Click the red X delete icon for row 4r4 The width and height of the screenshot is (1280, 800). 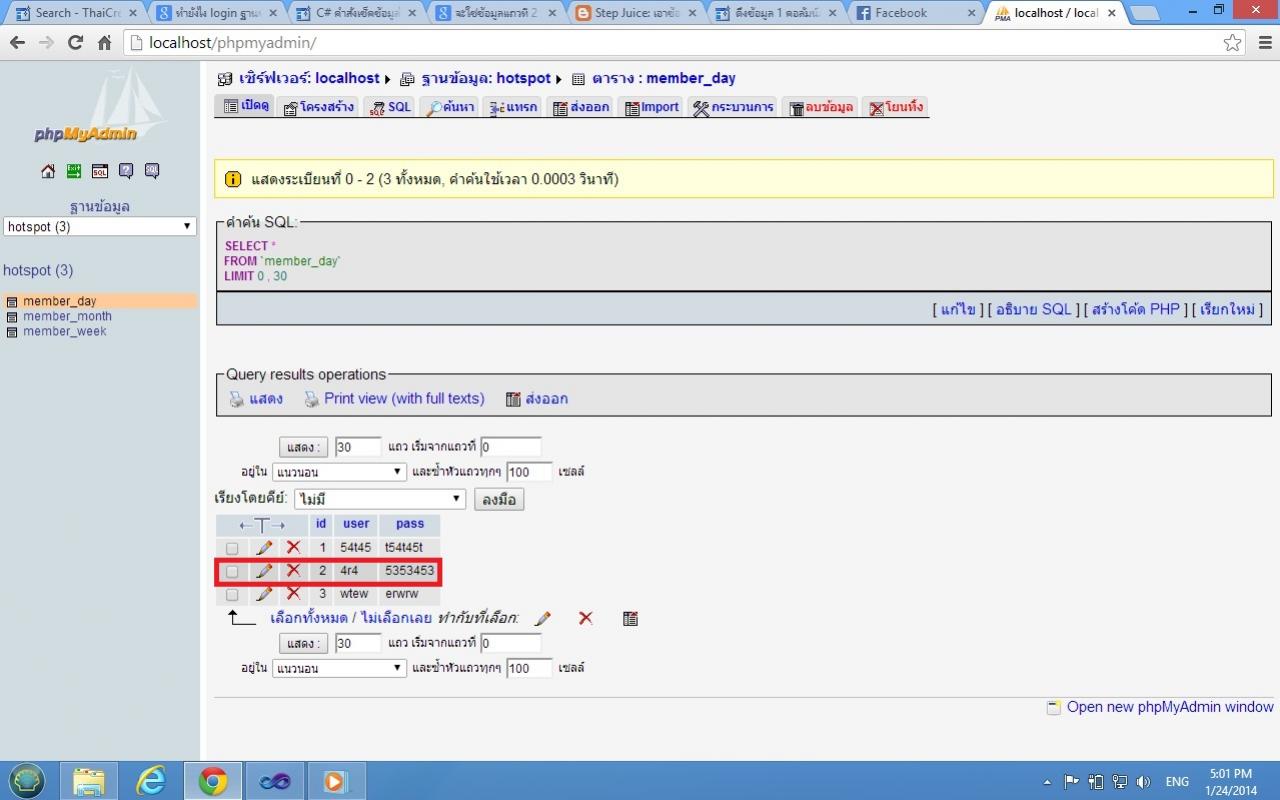tap(293, 571)
